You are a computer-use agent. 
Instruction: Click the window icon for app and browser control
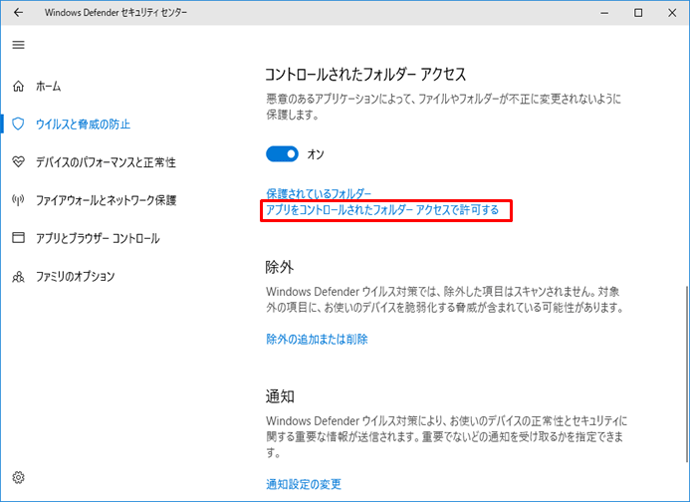coord(18,238)
